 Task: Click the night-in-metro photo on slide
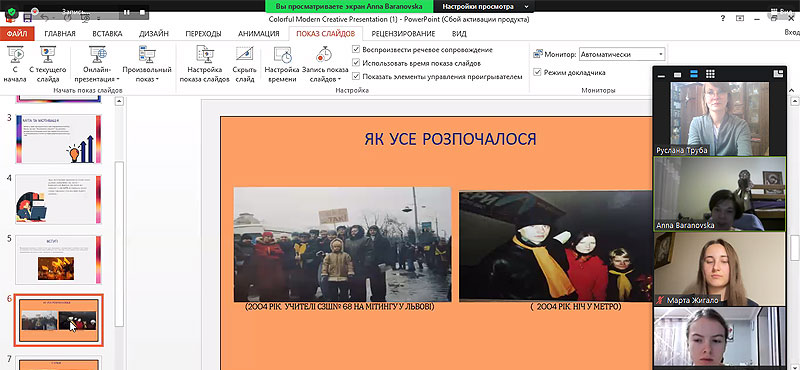coord(556,246)
